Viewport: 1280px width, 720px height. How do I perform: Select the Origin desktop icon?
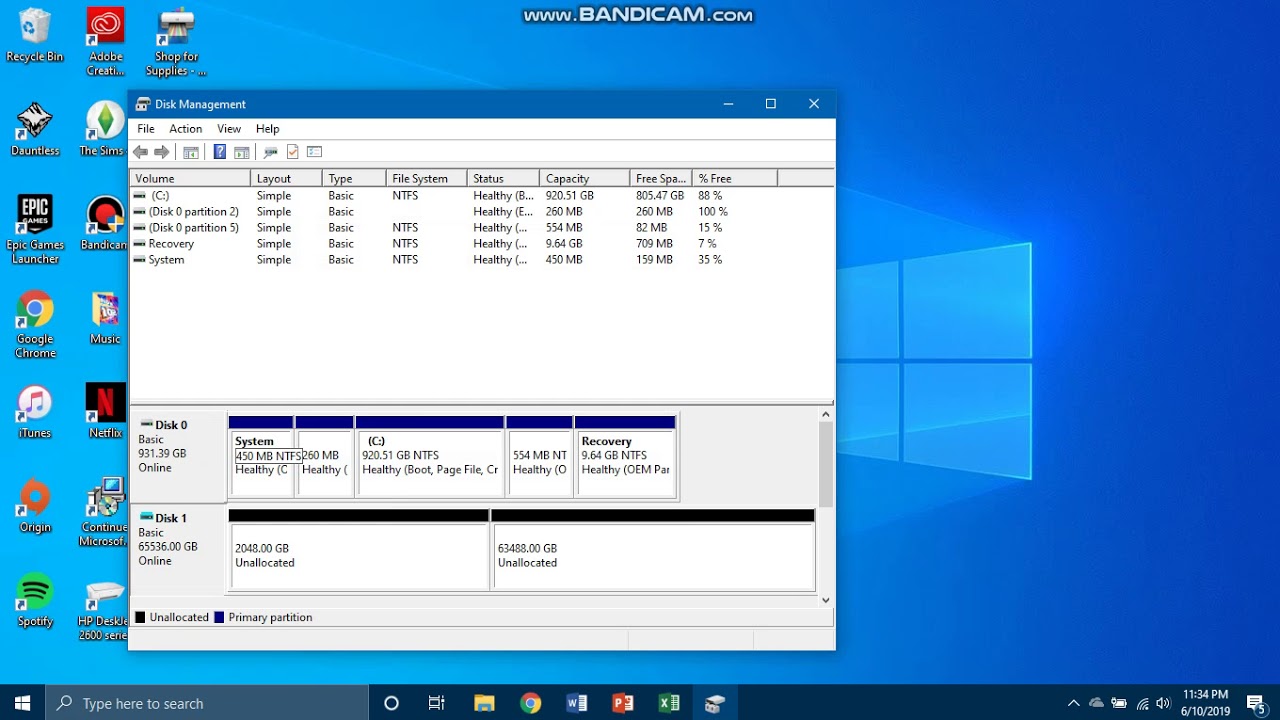35,506
